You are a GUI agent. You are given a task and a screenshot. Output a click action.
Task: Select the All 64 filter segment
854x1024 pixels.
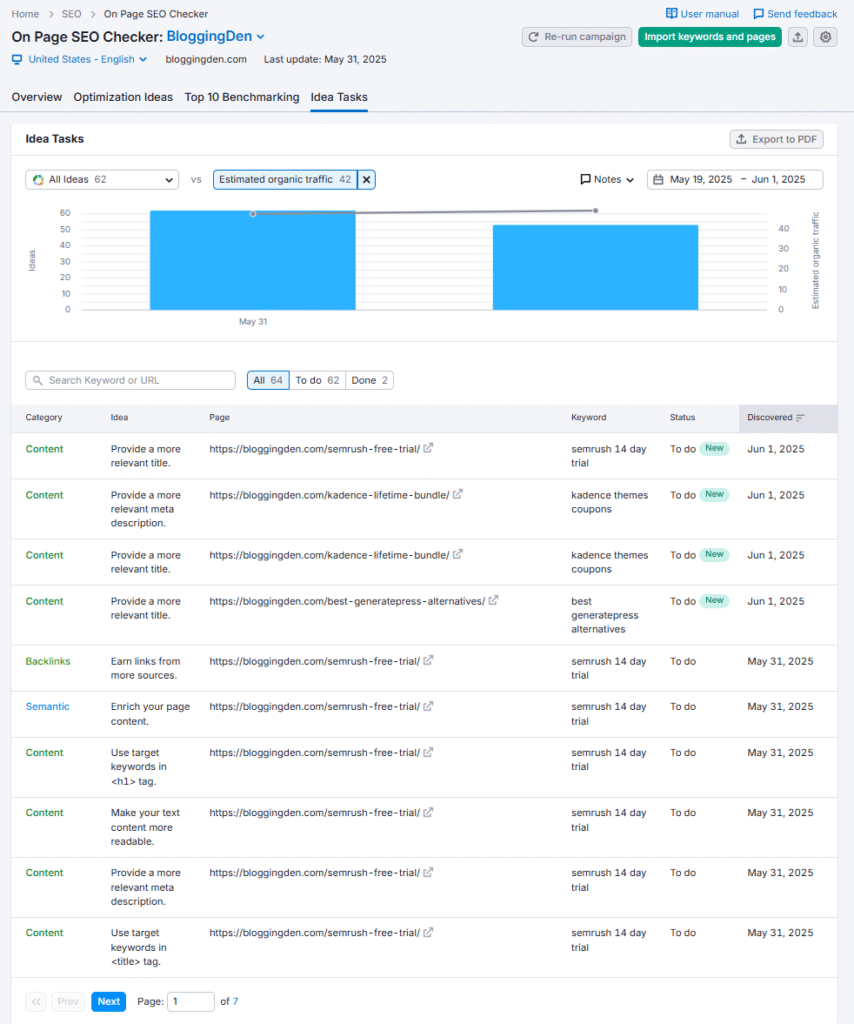(268, 380)
